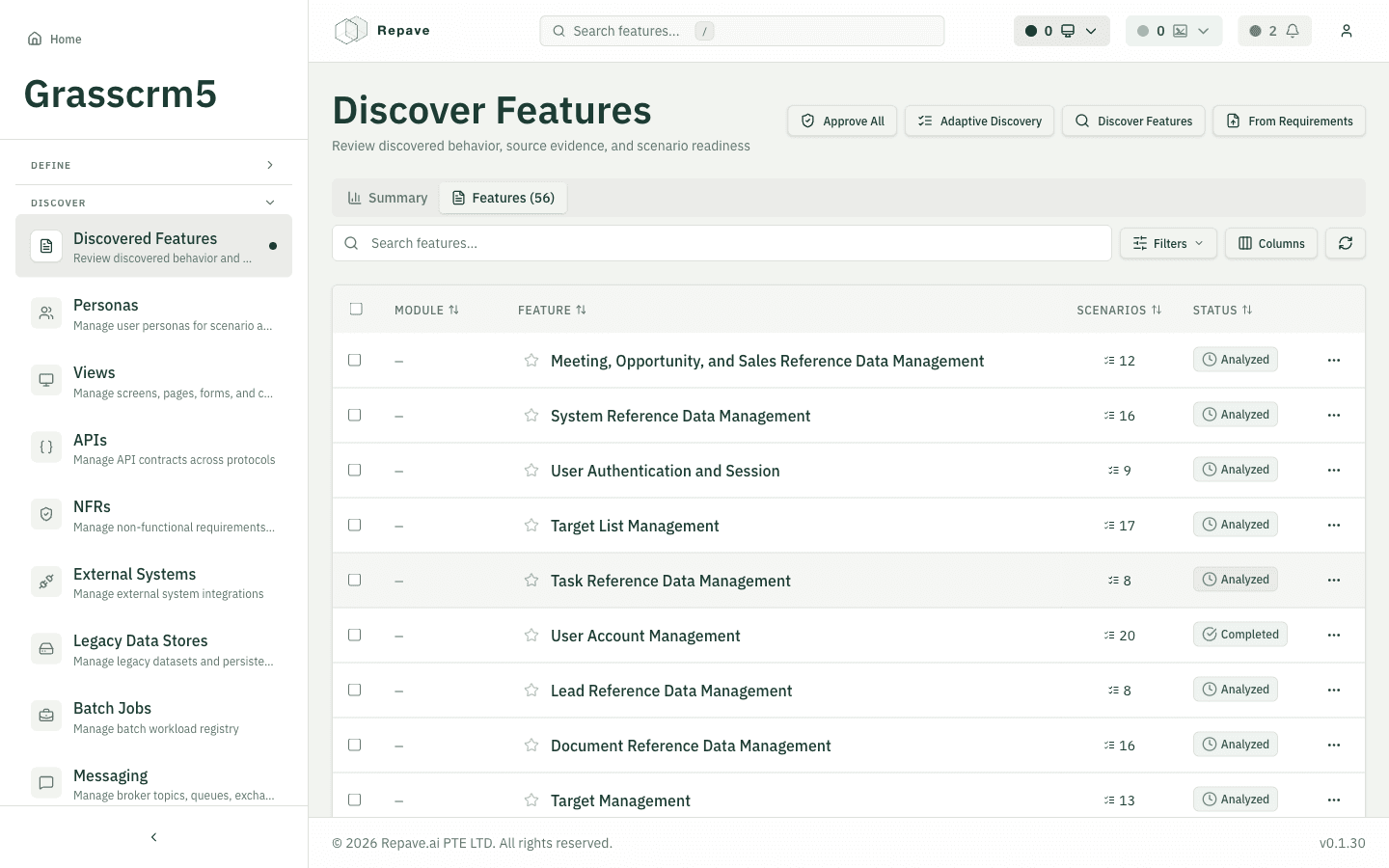Collapse the DISCOVER sidebar section

coord(153,203)
